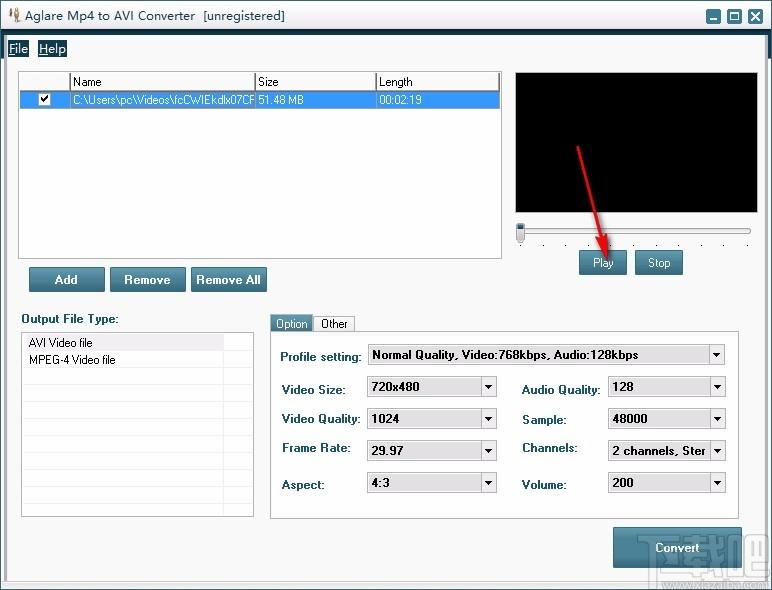772x590 pixels.
Task: Start conversion with the Convert button
Action: coord(677,548)
